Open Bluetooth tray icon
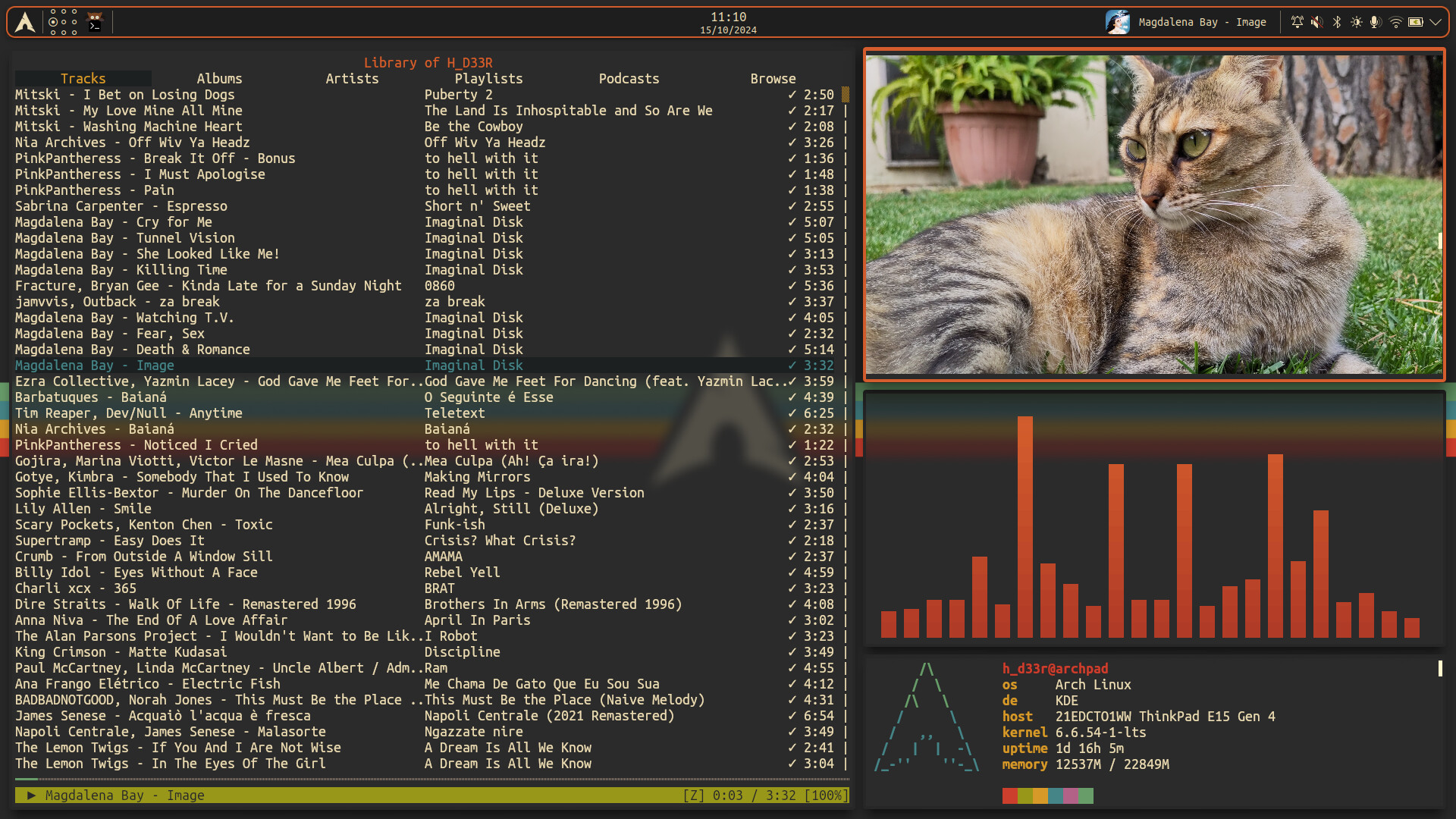The width and height of the screenshot is (1456, 819). click(x=1337, y=22)
